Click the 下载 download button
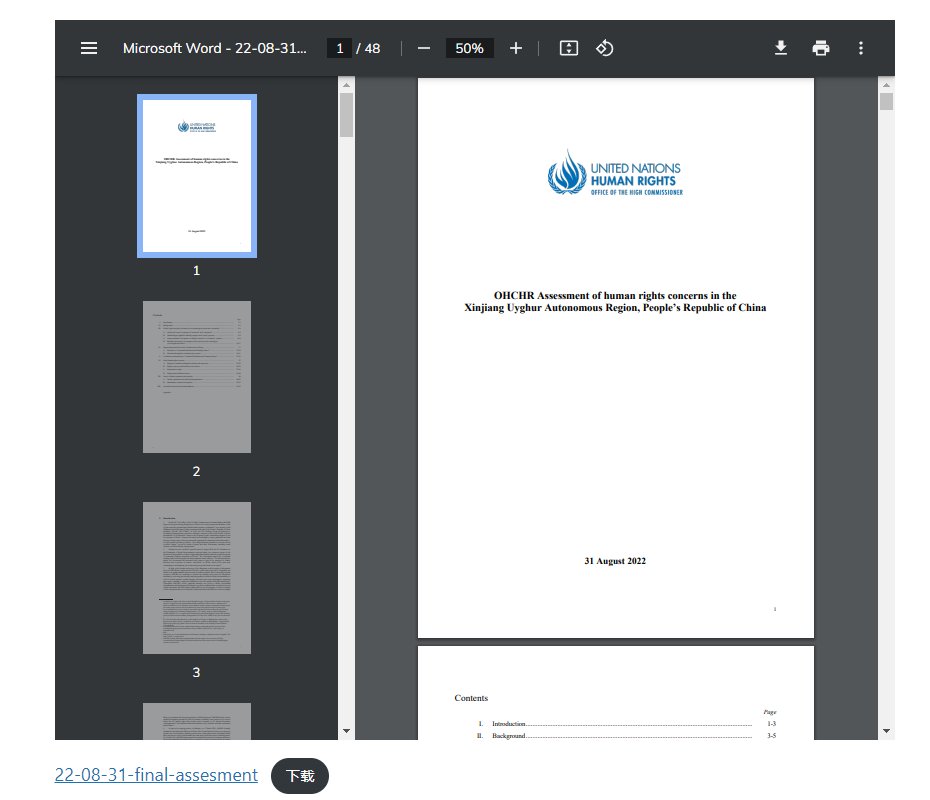930x800 pixels. (300, 776)
